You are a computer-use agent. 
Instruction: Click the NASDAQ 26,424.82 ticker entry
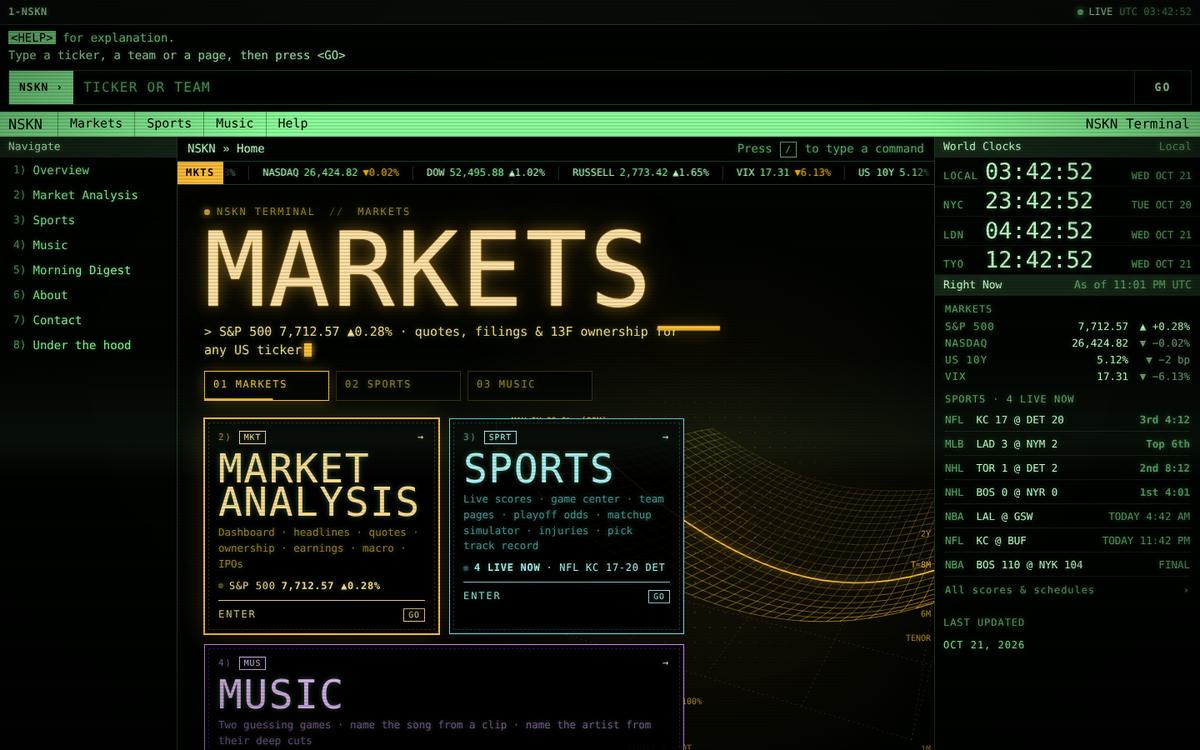pyautogui.click(x=330, y=173)
